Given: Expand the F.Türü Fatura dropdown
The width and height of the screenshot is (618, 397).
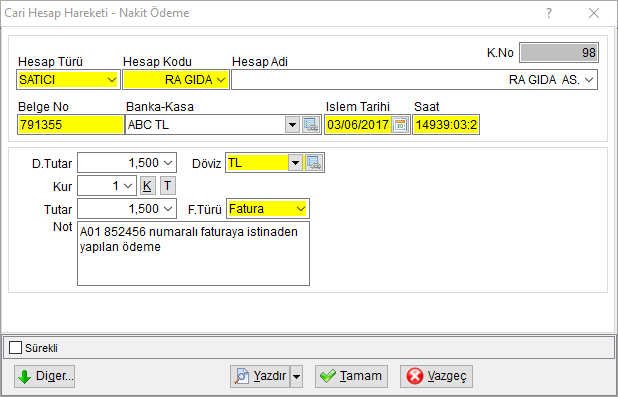Looking at the screenshot, I should point(301,209).
